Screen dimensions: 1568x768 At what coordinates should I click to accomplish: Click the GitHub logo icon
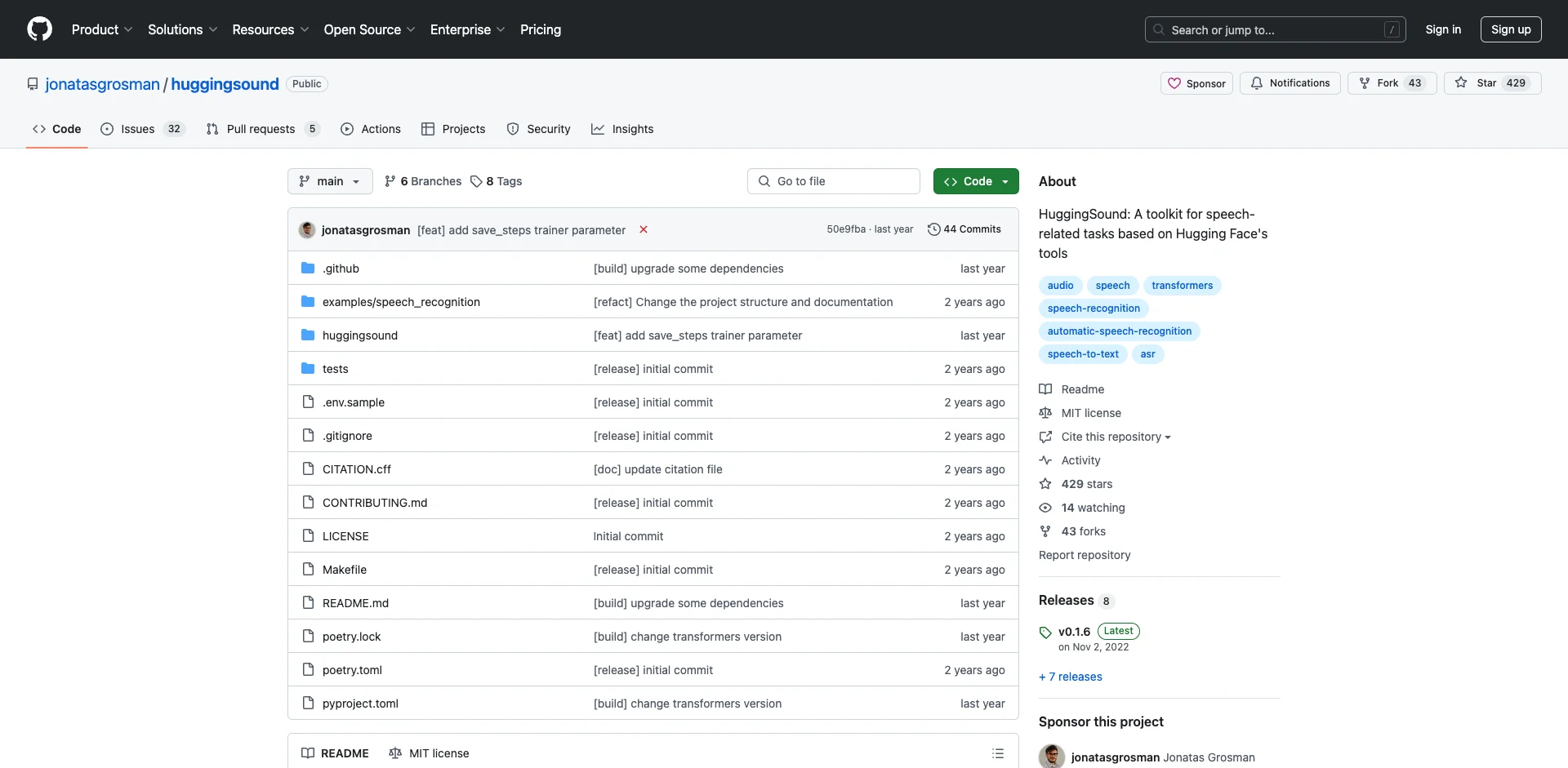pyautogui.click(x=39, y=29)
